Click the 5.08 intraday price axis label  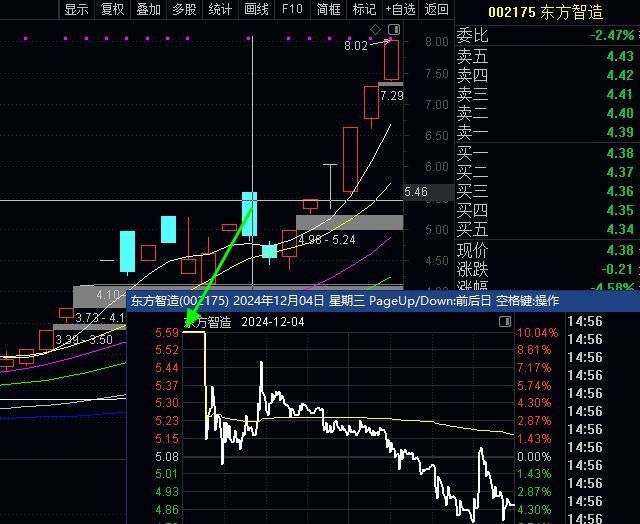(167, 456)
